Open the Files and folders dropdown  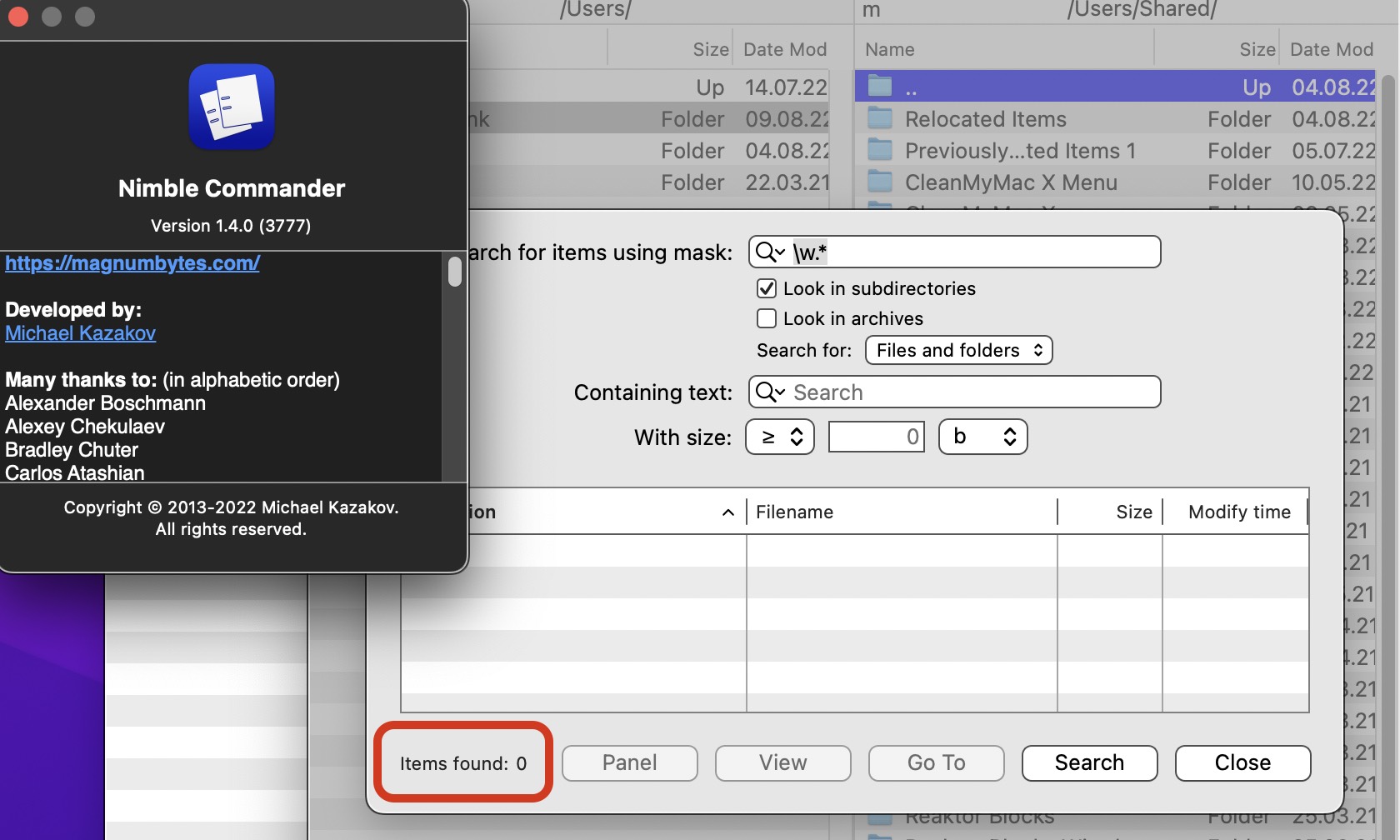point(959,350)
